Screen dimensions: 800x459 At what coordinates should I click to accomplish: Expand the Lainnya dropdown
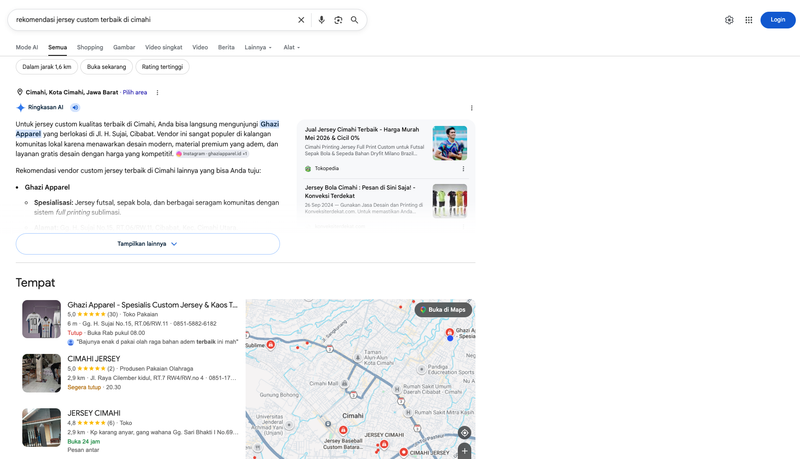pyautogui.click(x=258, y=47)
